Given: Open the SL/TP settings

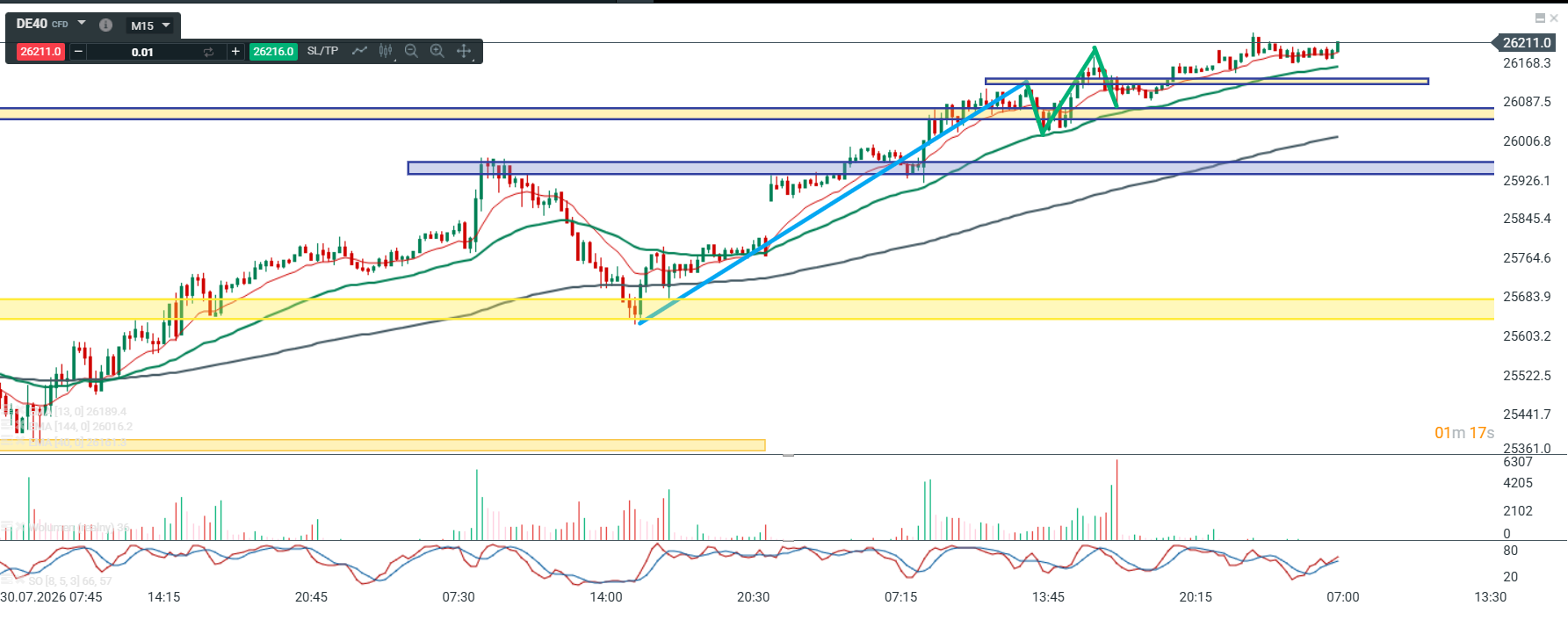Looking at the screenshot, I should coord(322,51).
